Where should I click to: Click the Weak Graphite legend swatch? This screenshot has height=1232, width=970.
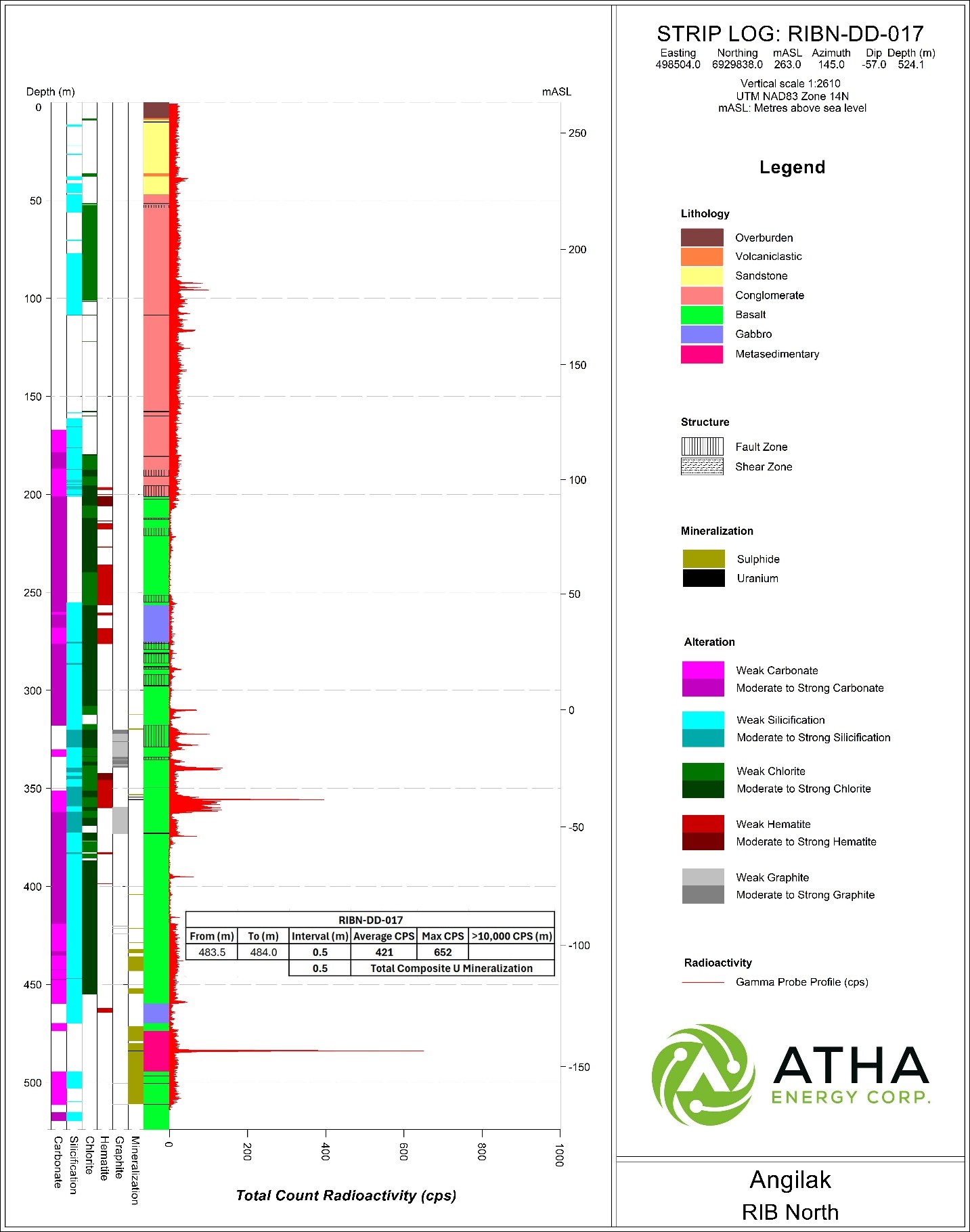coord(703,877)
